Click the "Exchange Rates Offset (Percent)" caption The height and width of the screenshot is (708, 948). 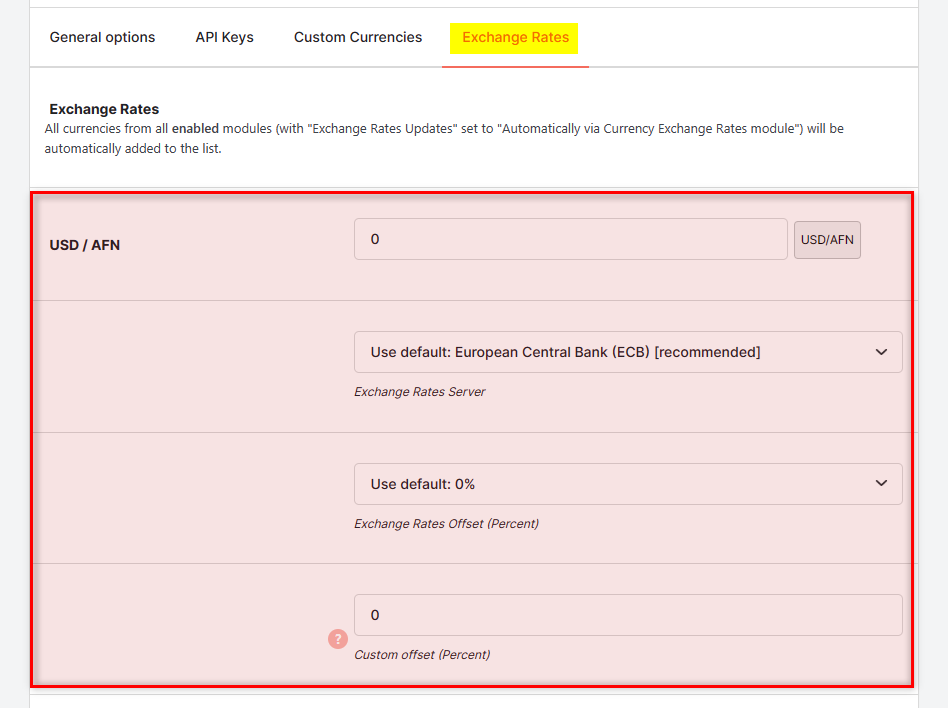(x=446, y=524)
